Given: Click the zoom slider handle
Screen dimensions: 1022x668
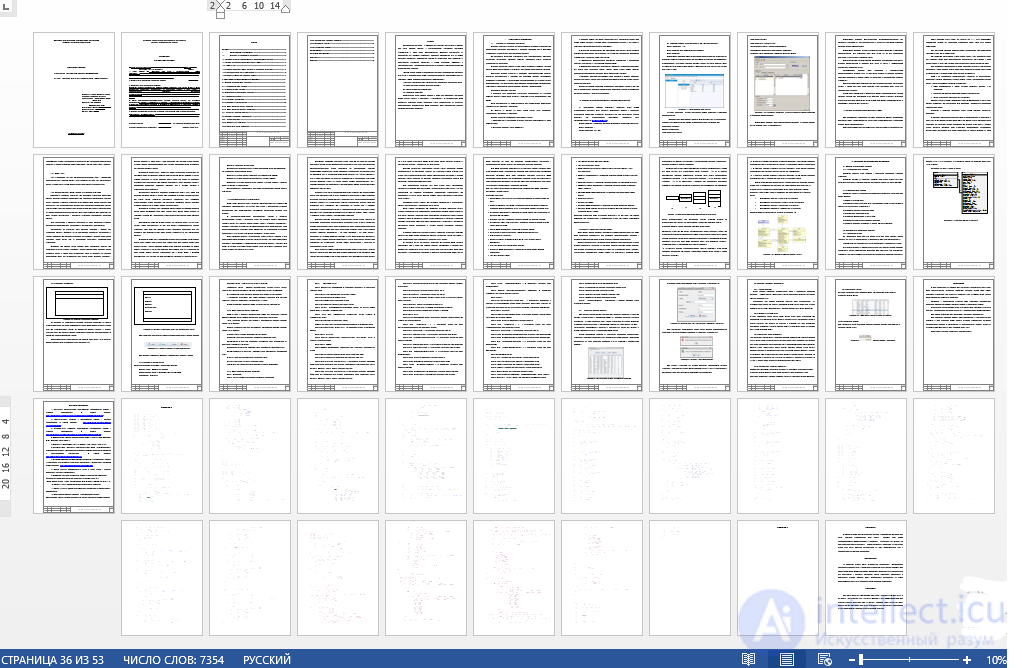Looking at the screenshot, I should click(861, 660).
